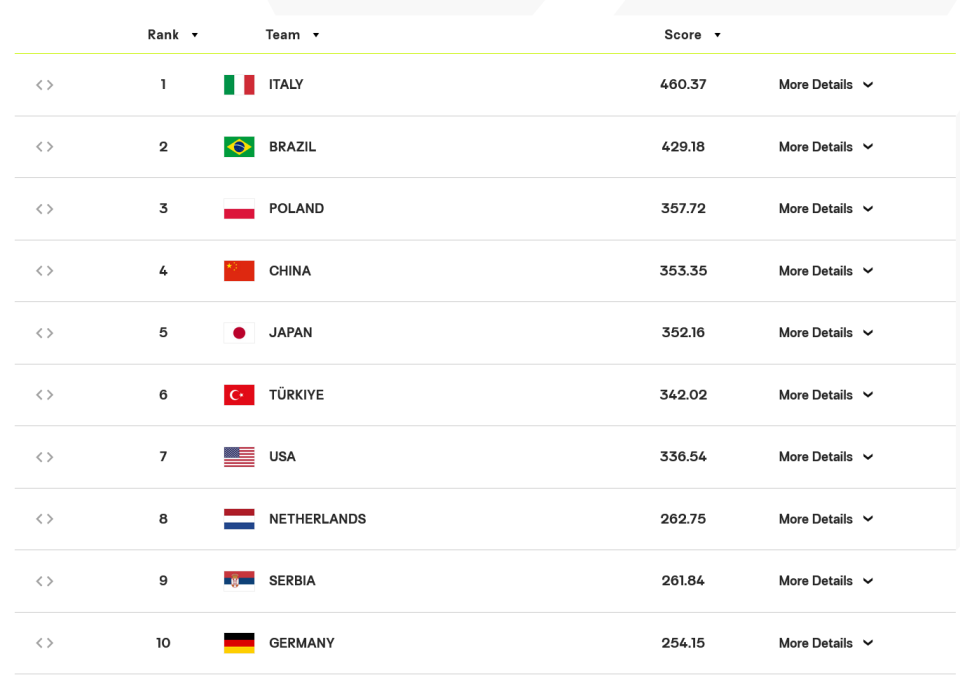This screenshot has width=960, height=675.
Task: Expand More Details for Netherlands
Action: (x=825, y=519)
